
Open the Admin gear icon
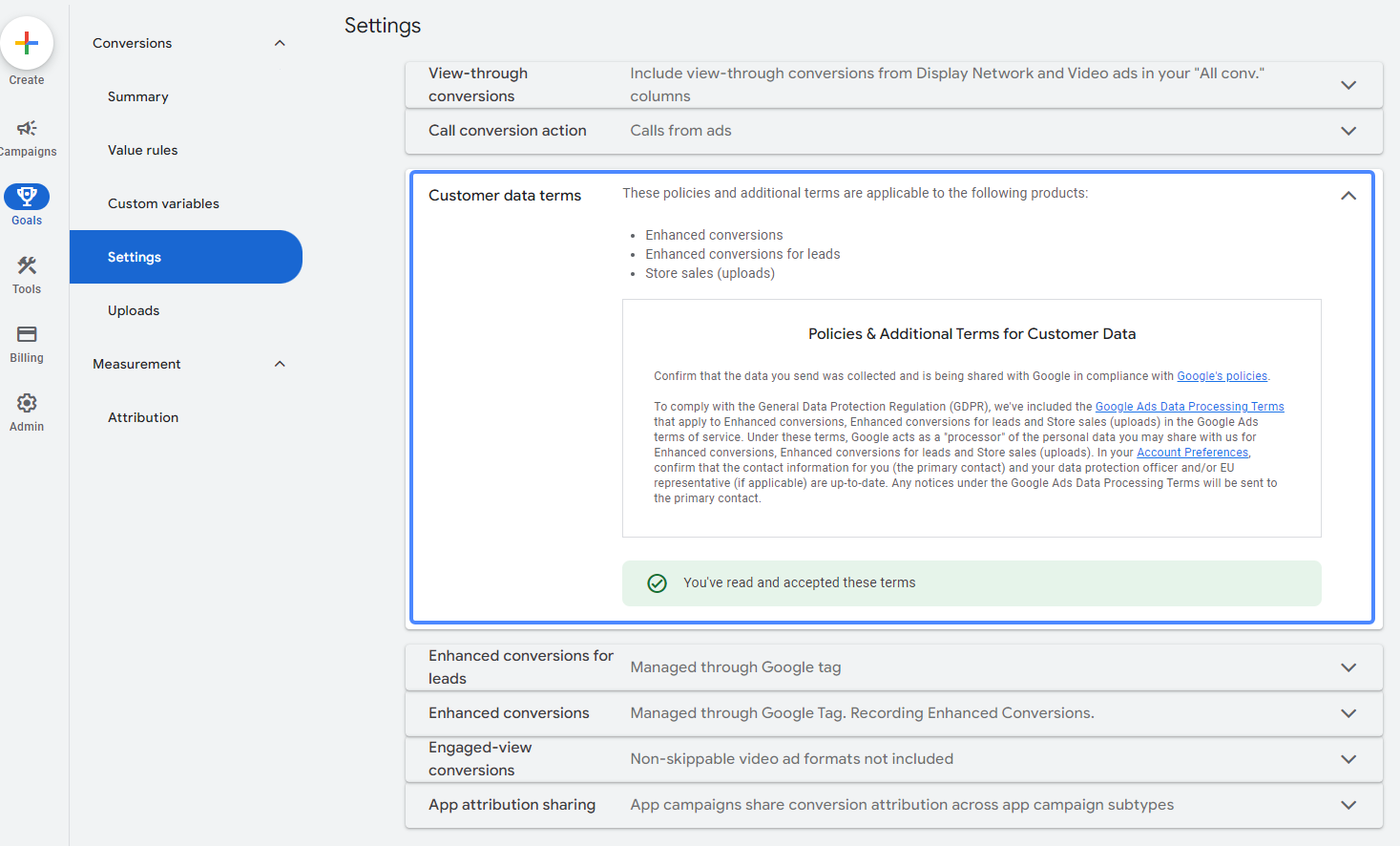(x=27, y=403)
